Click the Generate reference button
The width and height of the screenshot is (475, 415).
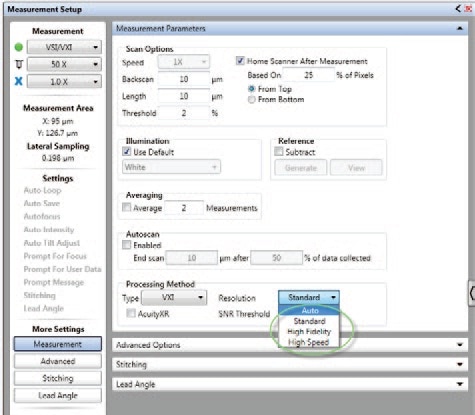point(301,168)
